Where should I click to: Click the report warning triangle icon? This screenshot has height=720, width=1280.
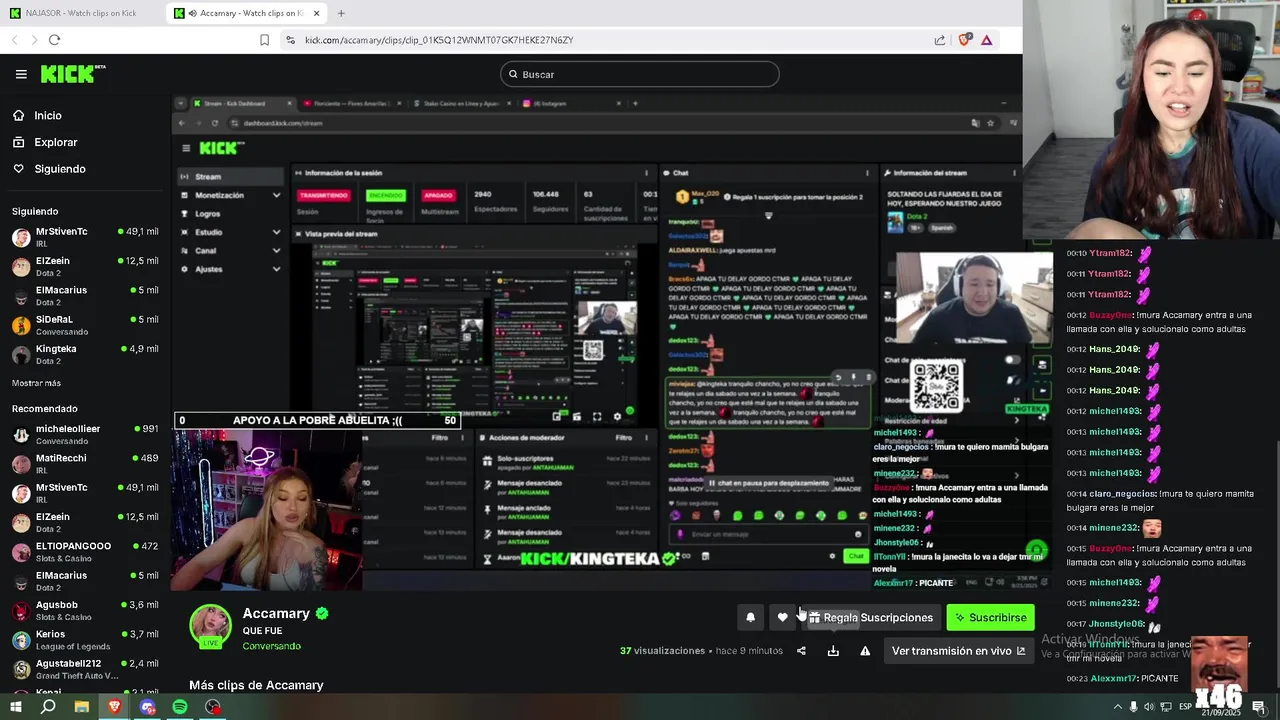tap(865, 651)
